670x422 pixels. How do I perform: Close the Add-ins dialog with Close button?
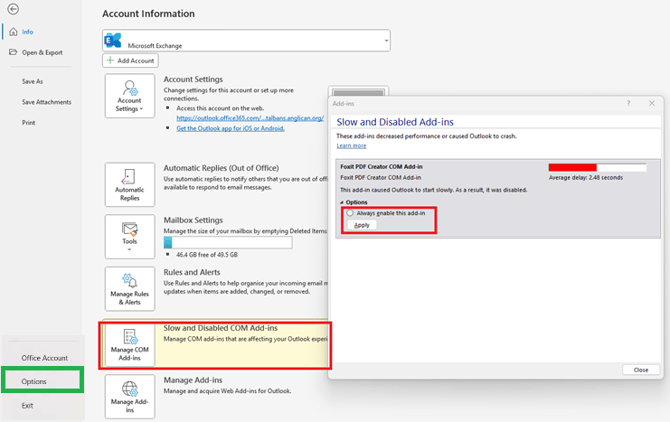pyautogui.click(x=640, y=369)
